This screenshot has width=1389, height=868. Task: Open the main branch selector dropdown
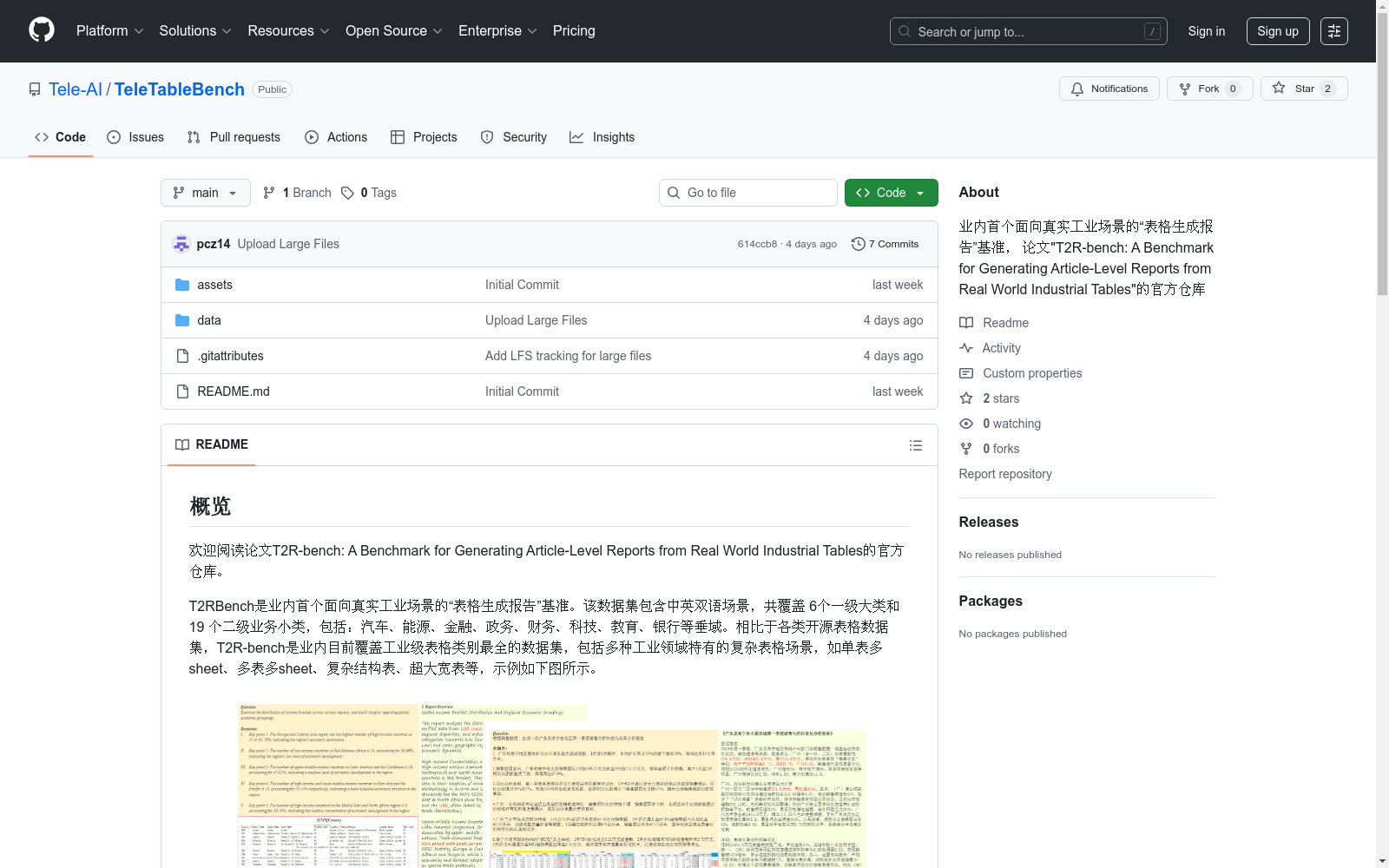click(206, 193)
